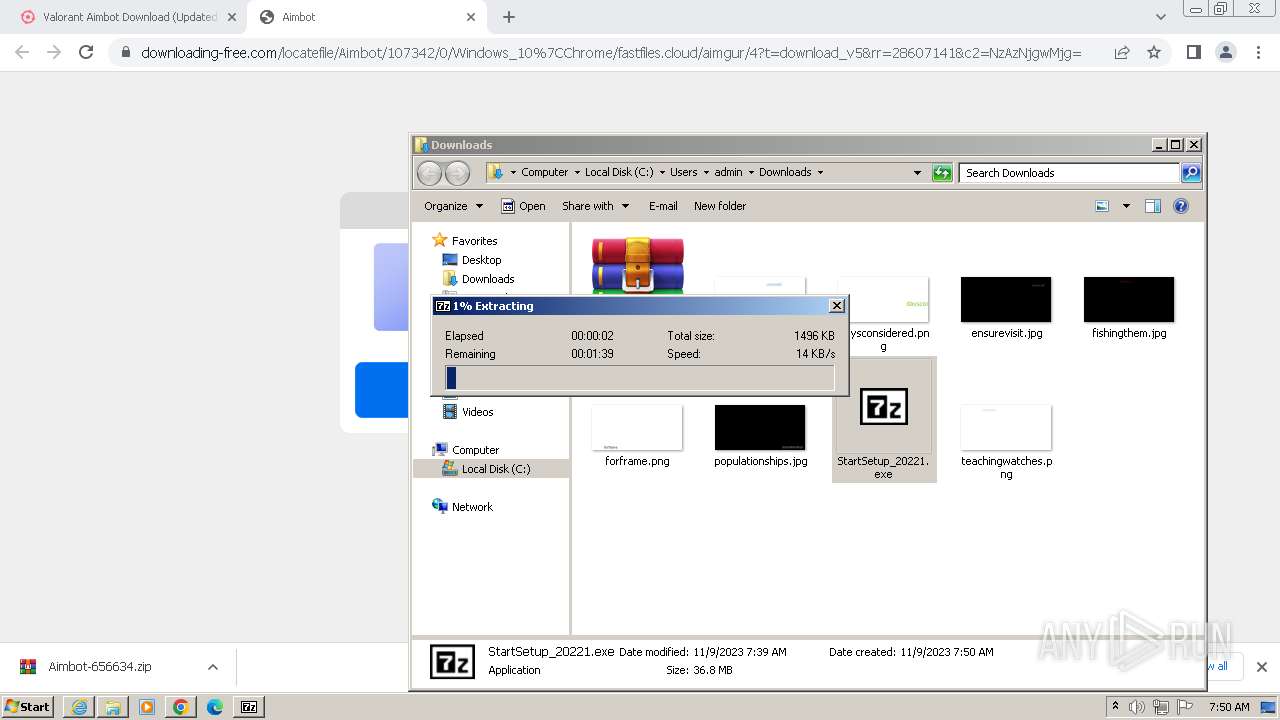Open the Organize menu
The width and height of the screenshot is (1280, 720).
454,206
